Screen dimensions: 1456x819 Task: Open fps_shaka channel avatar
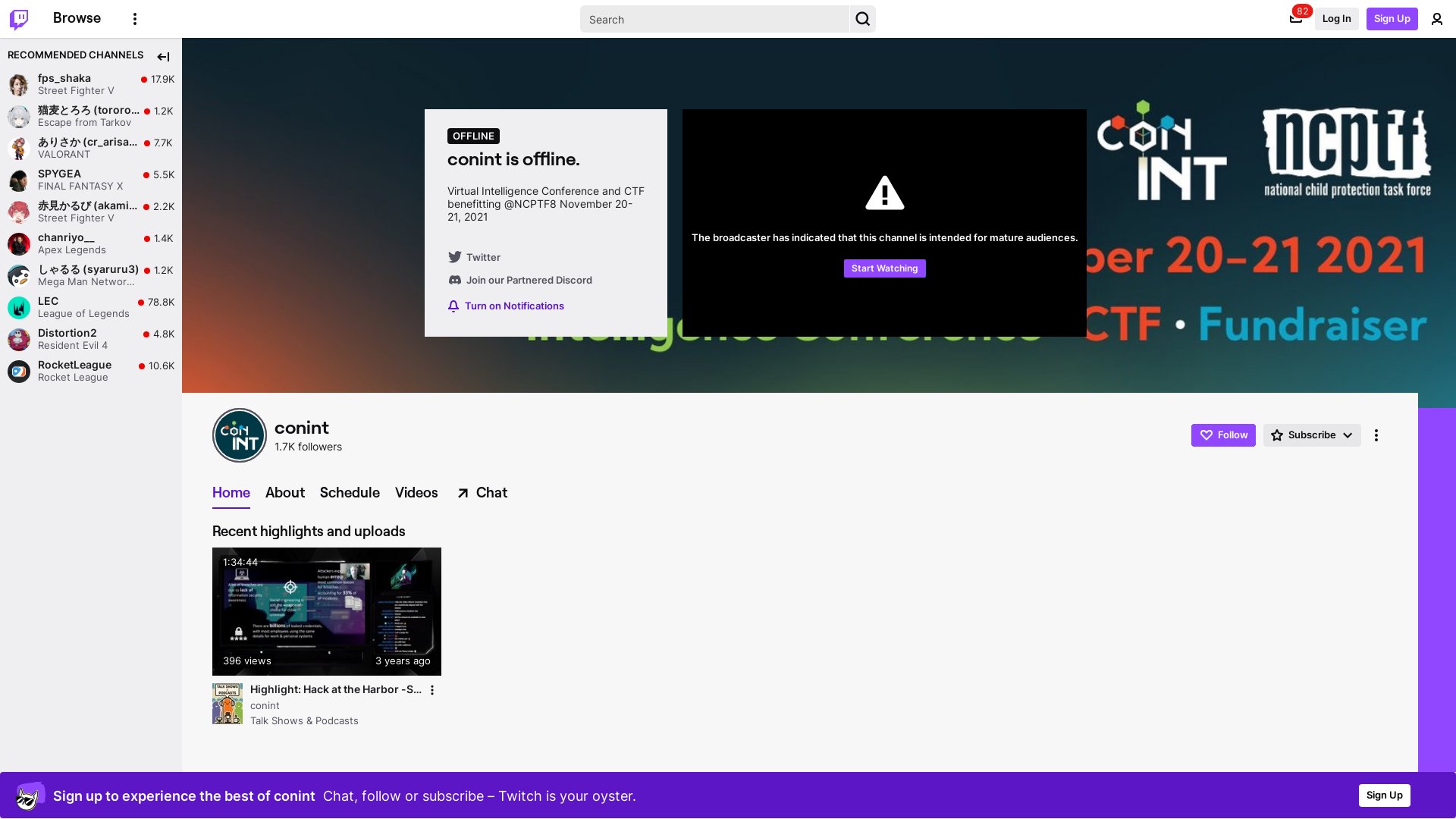point(19,84)
